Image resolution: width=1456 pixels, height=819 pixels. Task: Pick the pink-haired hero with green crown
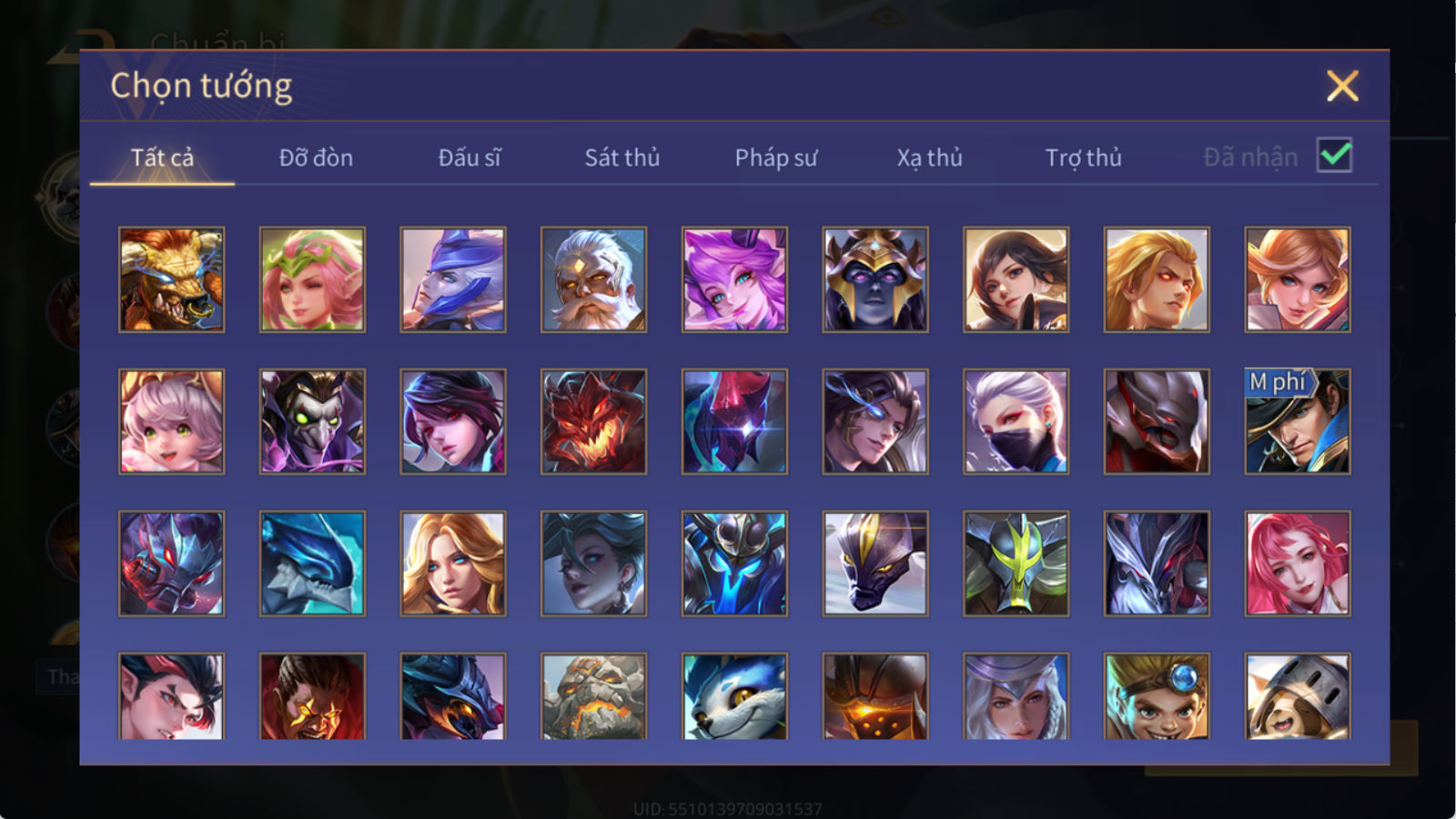point(312,279)
